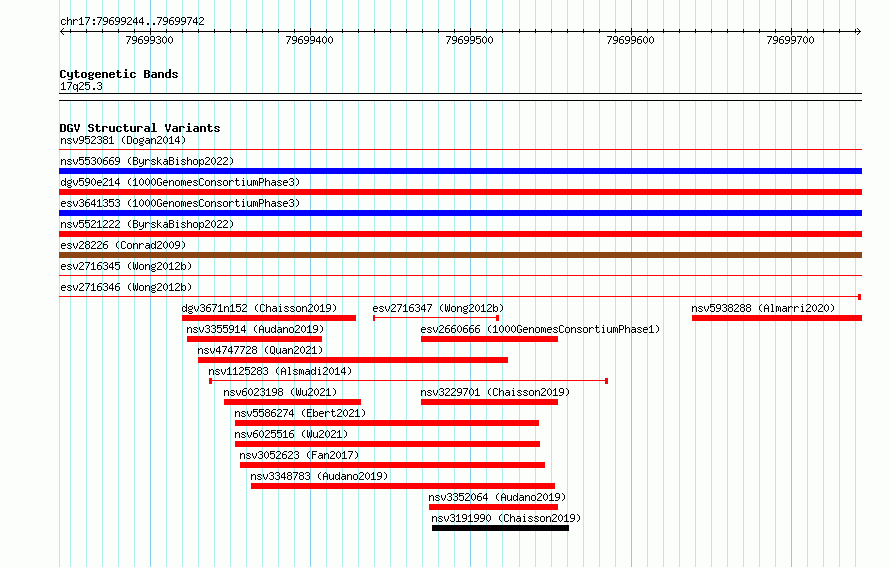Click the black bar under nsv3191990
890x567 pixels.
[x=500, y=528]
